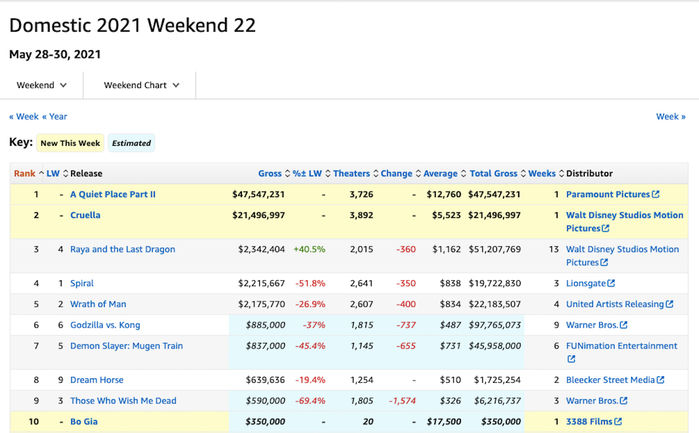Open external link icon next to 3388 Films
Screen dimensions: 699x433
point(618,421)
